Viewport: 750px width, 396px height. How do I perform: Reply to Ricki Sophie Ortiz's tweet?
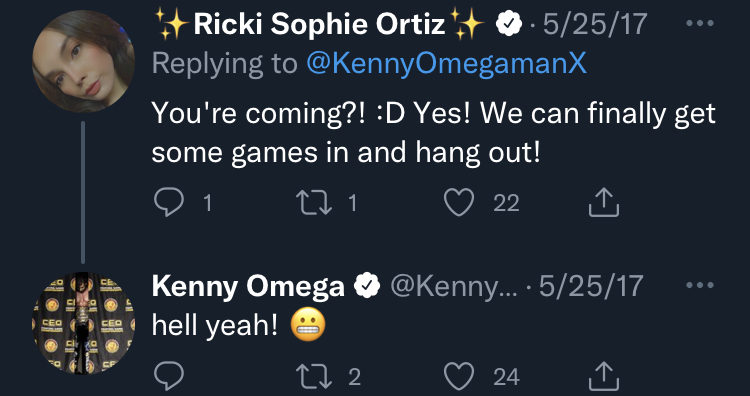pos(169,202)
